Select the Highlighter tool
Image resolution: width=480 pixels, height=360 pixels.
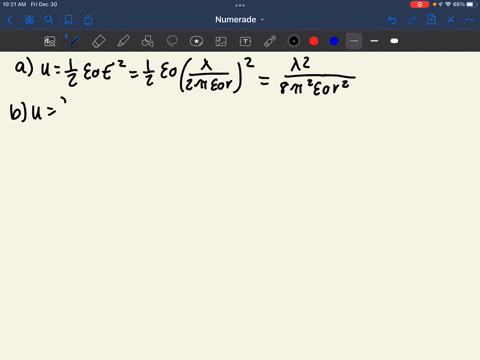(x=123, y=41)
